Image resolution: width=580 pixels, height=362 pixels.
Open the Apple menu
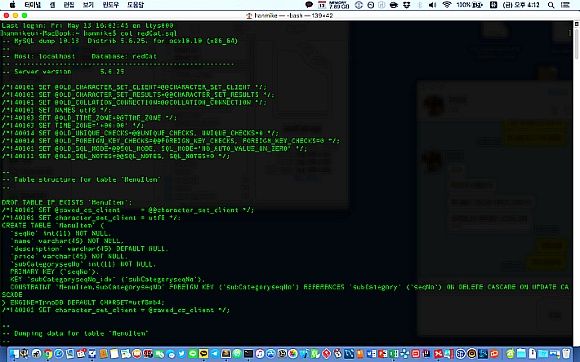coord(12,5)
